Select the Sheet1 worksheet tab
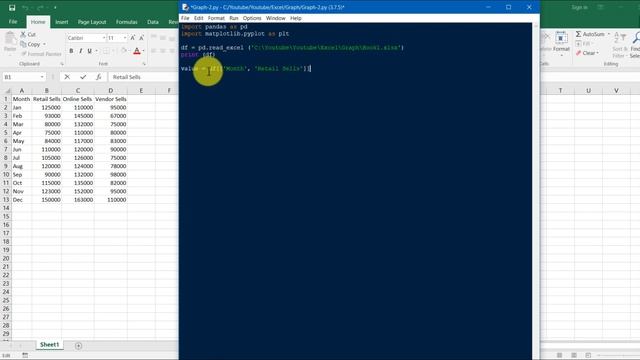The height and width of the screenshot is (360, 640). (49, 345)
